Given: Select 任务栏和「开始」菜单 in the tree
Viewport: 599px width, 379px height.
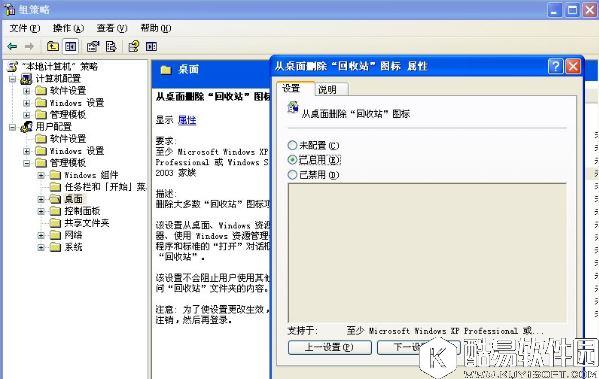Looking at the screenshot, I should 105,187.
